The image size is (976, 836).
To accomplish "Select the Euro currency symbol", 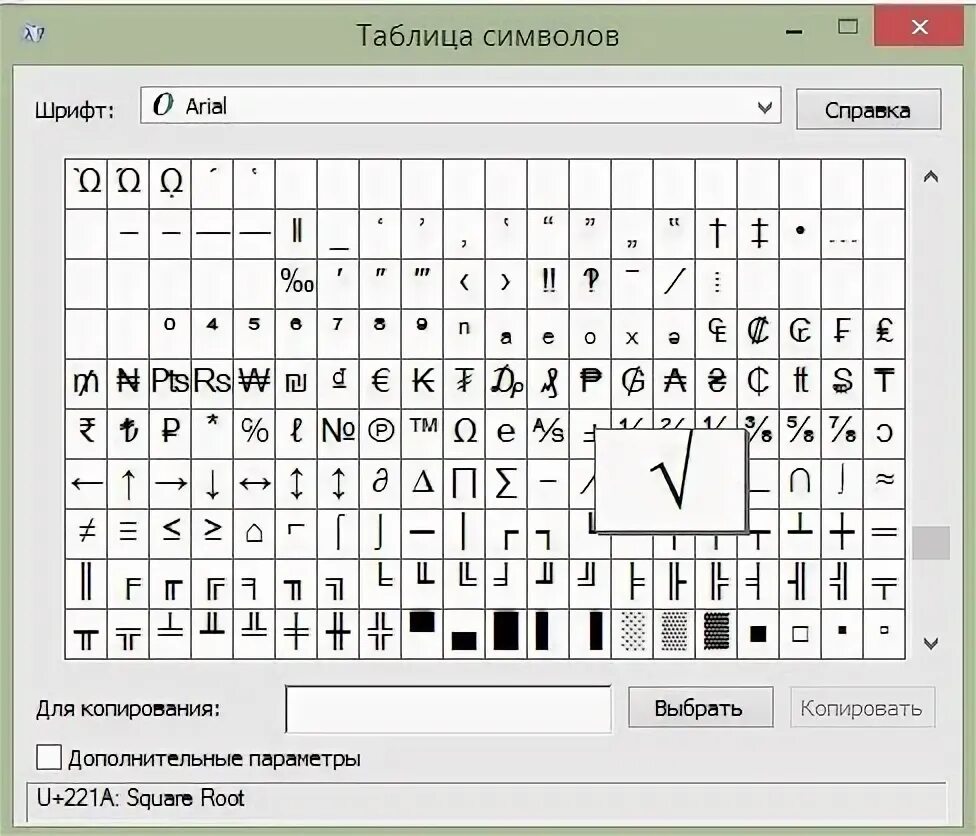I will (380, 381).
